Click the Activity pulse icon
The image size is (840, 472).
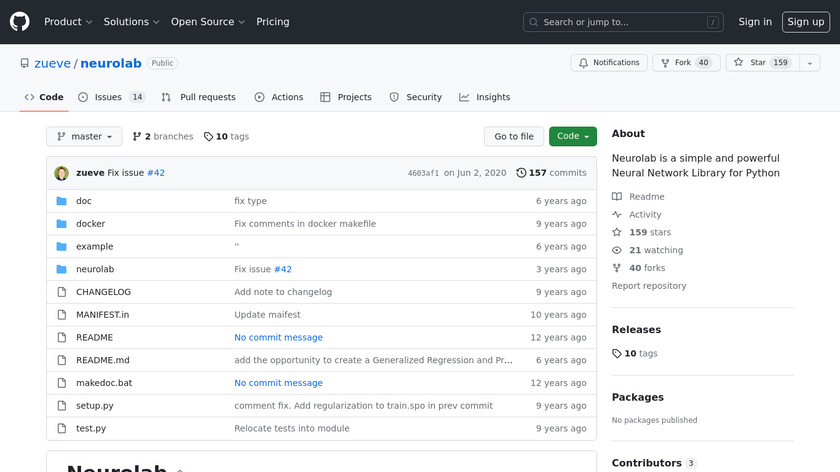[617, 214]
